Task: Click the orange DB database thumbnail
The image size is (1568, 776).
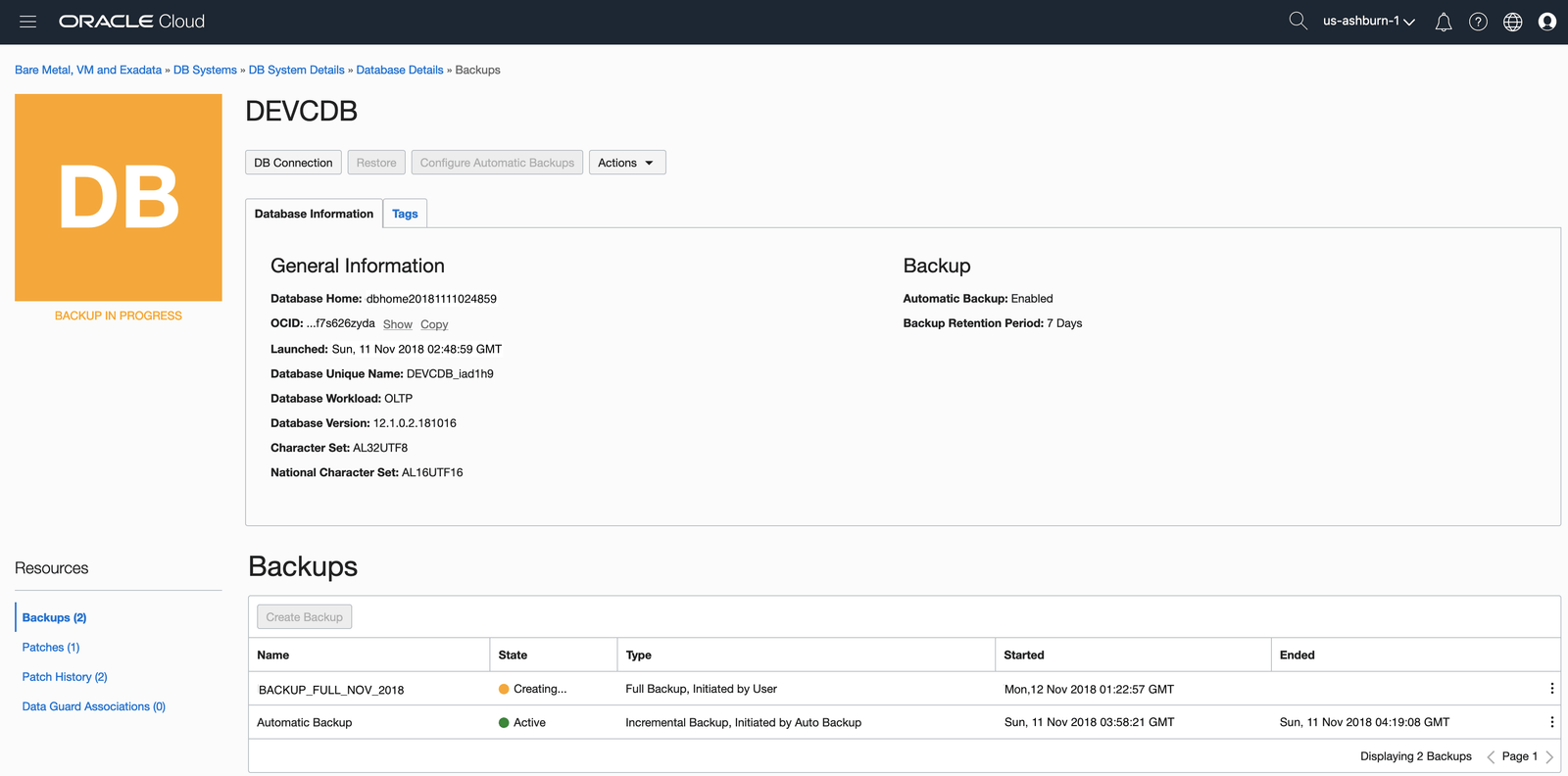Action: pos(119,197)
